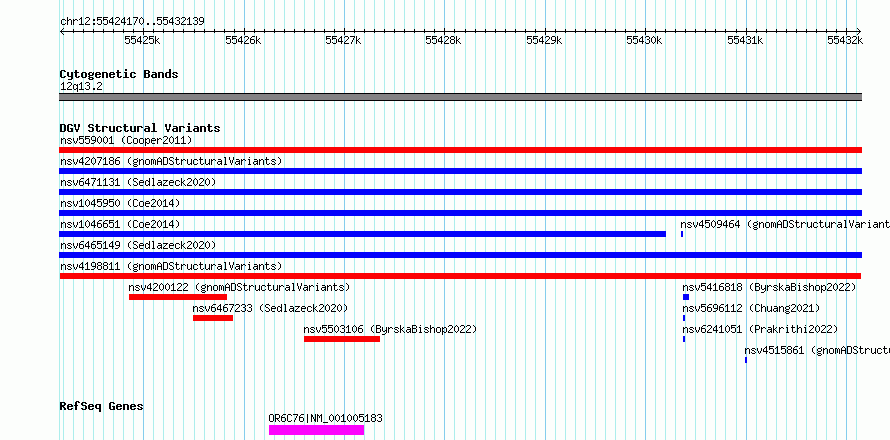
Task: Click the blue nsv1045950 variant bar
Action: coord(460,213)
